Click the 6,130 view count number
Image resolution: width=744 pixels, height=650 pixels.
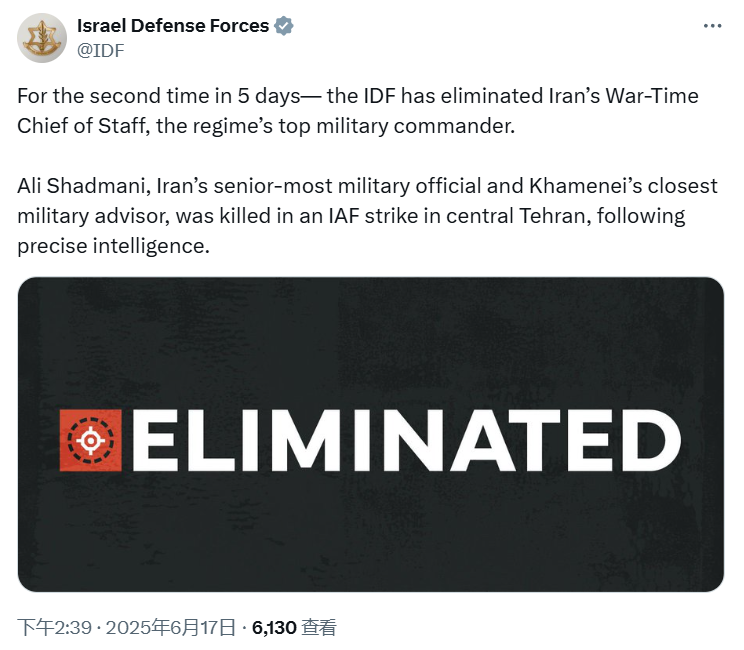tap(274, 628)
